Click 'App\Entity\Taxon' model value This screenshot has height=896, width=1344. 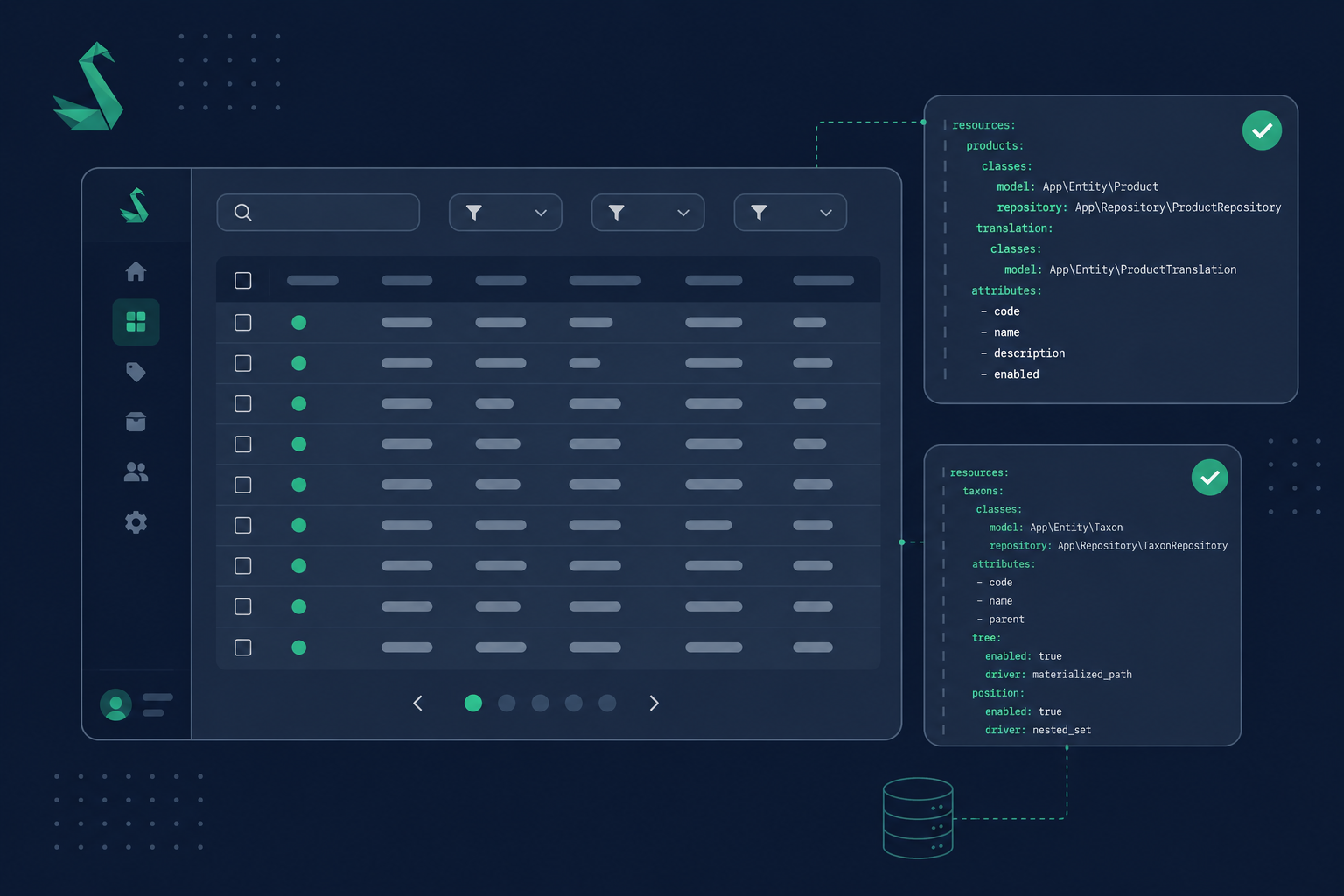click(x=1076, y=528)
